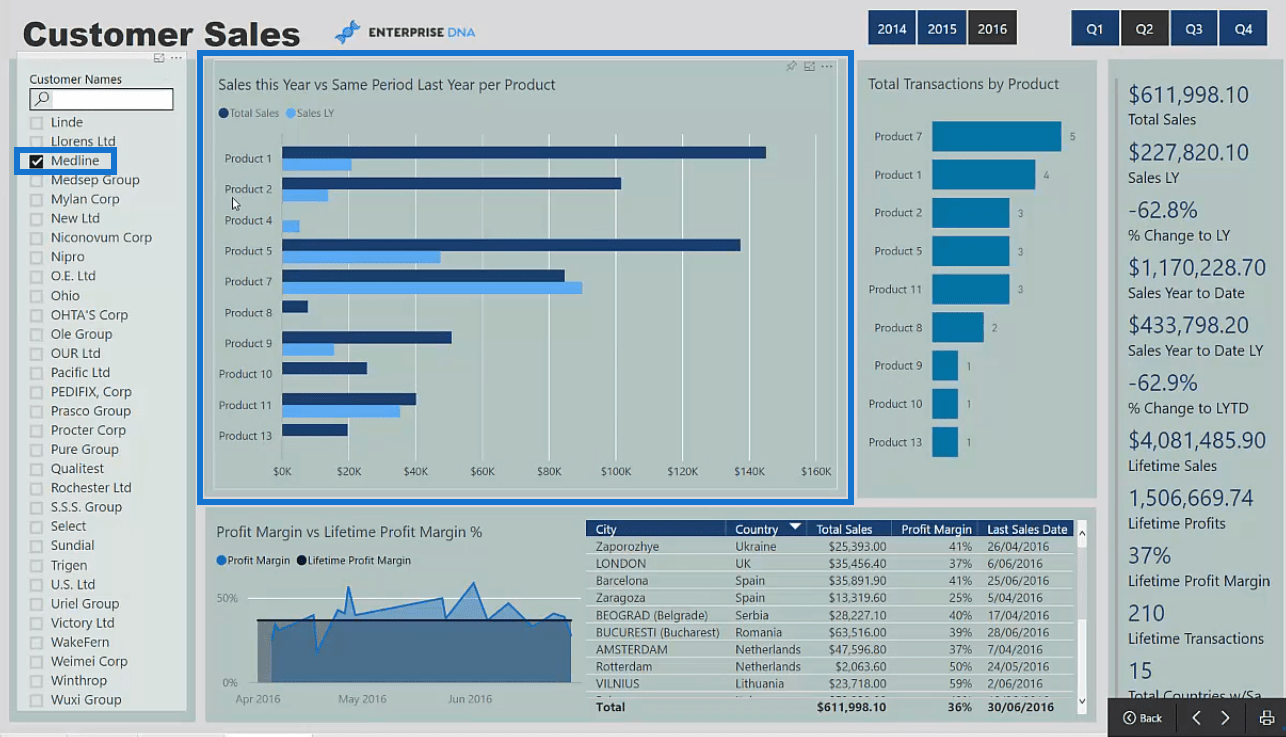1286x737 pixels.
Task: Click the -62.8% Change to LY card
Action: coord(1178,220)
